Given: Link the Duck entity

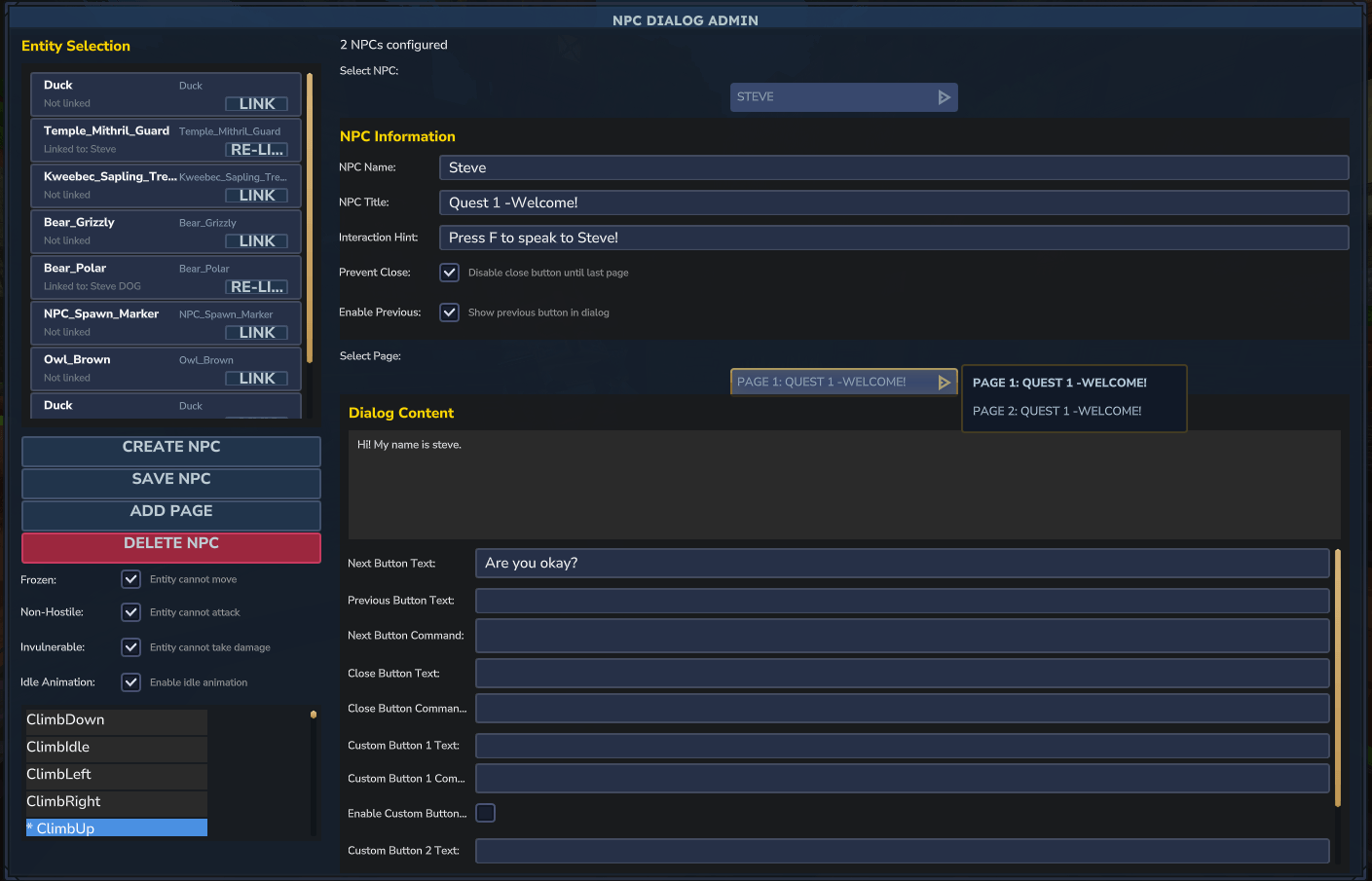Looking at the screenshot, I should (257, 103).
